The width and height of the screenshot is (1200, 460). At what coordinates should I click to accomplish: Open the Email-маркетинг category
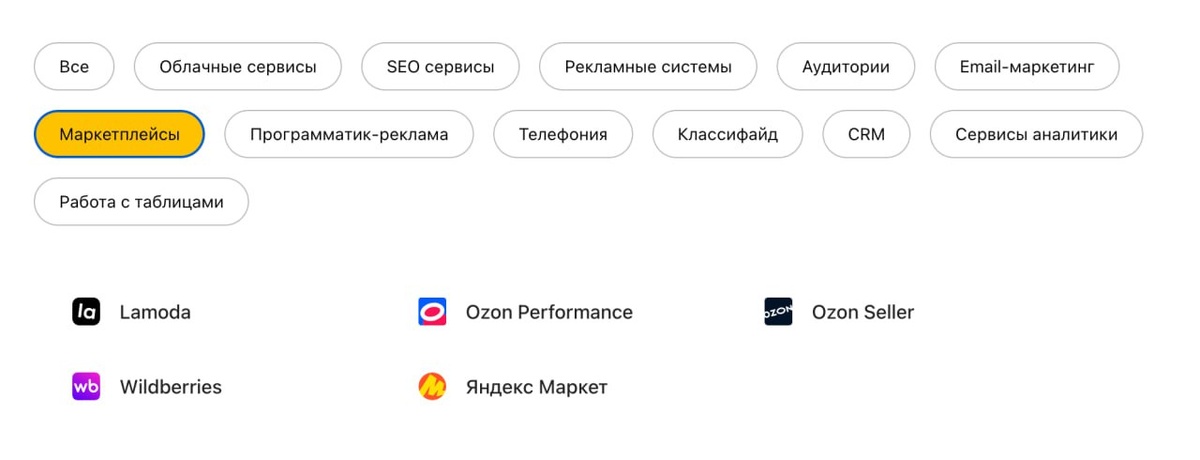tap(1026, 67)
